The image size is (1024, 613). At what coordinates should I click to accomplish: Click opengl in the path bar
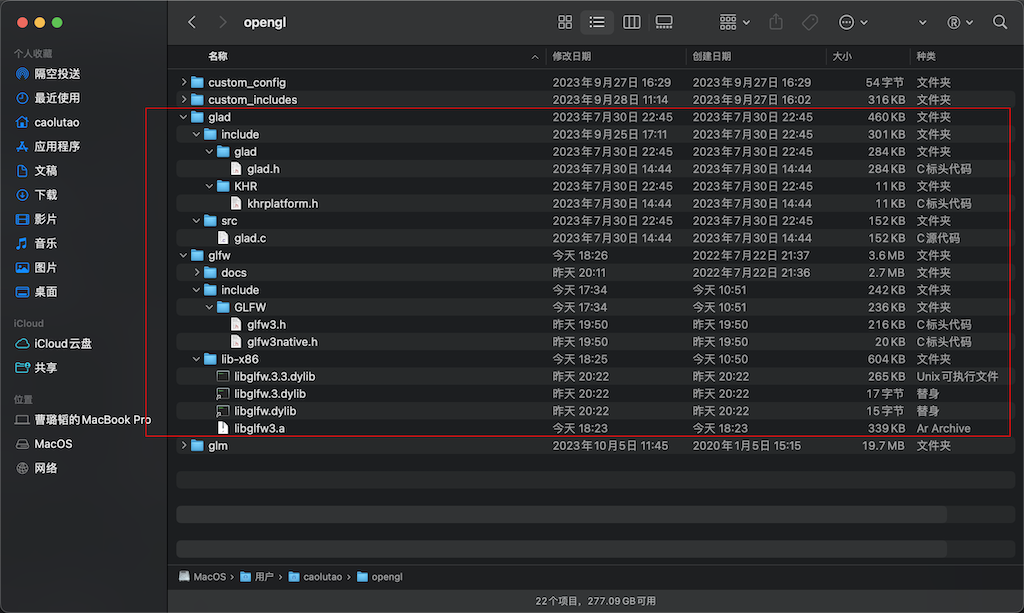380,576
